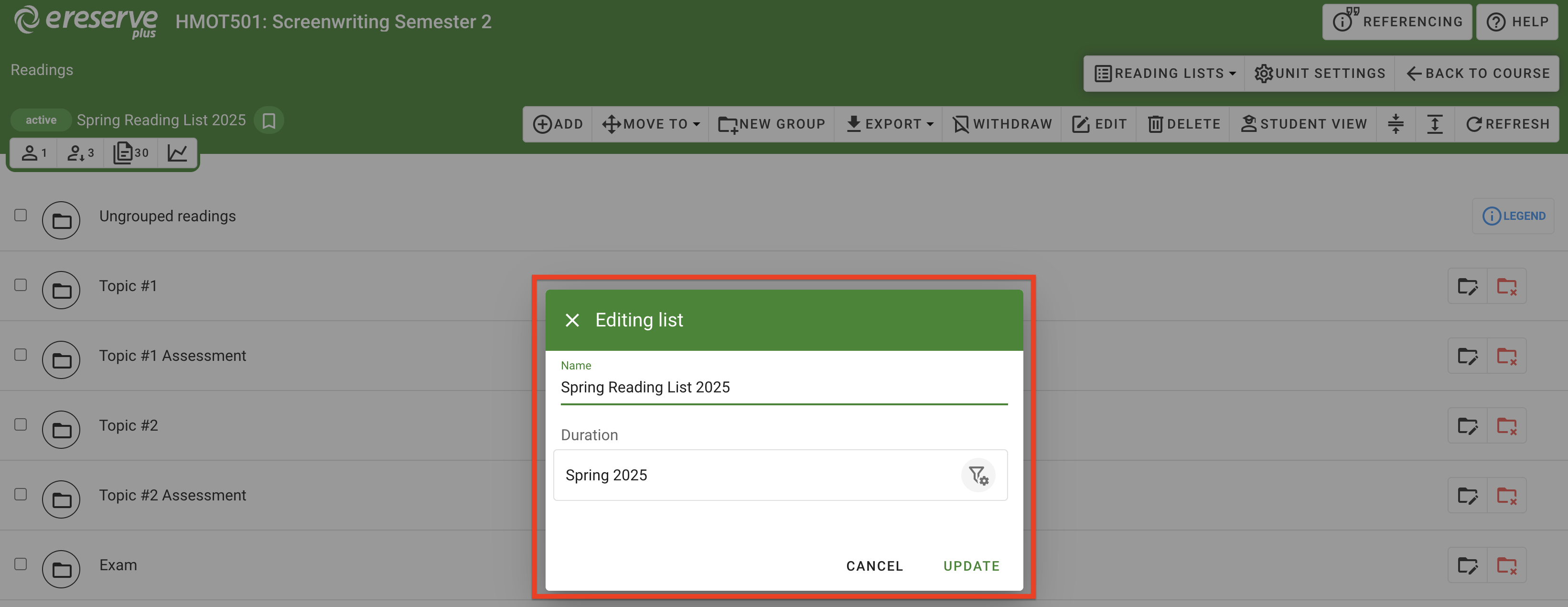The height and width of the screenshot is (607, 1568).
Task: Tick the Topic #1 Assessment checkbox
Action: click(20, 354)
